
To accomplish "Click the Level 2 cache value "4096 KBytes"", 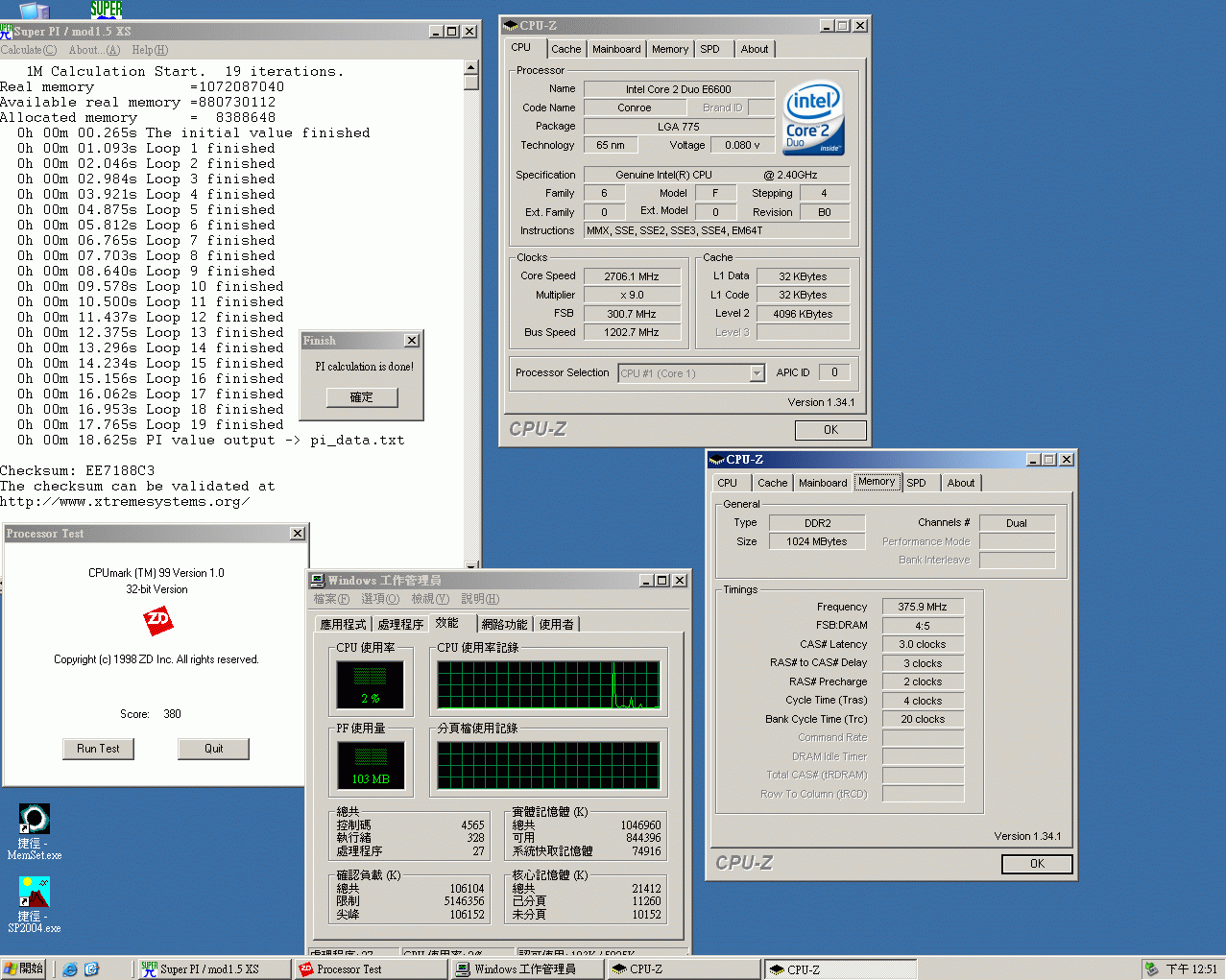I will [x=803, y=314].
